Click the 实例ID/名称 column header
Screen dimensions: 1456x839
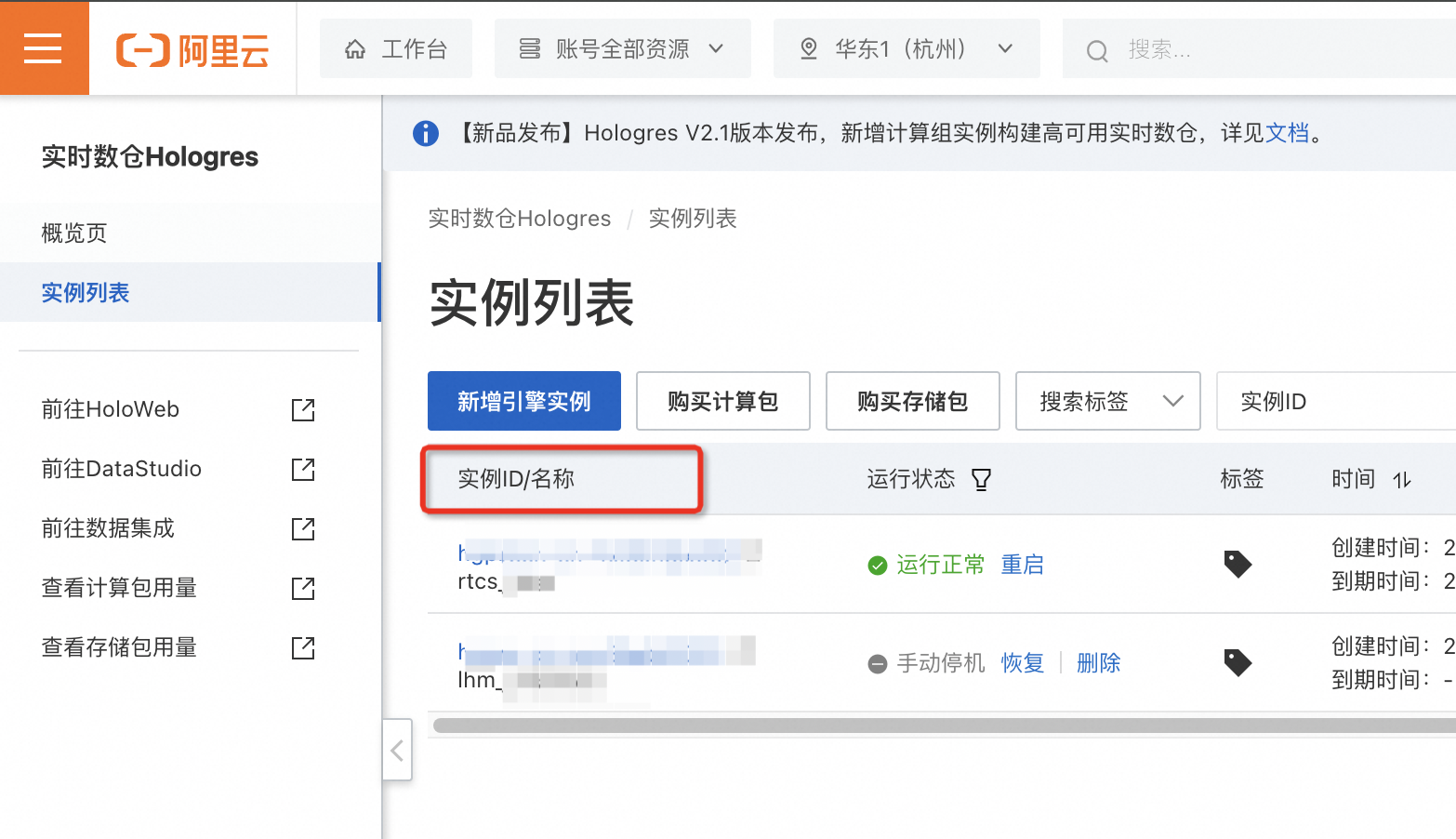click(x=516, y=479)
